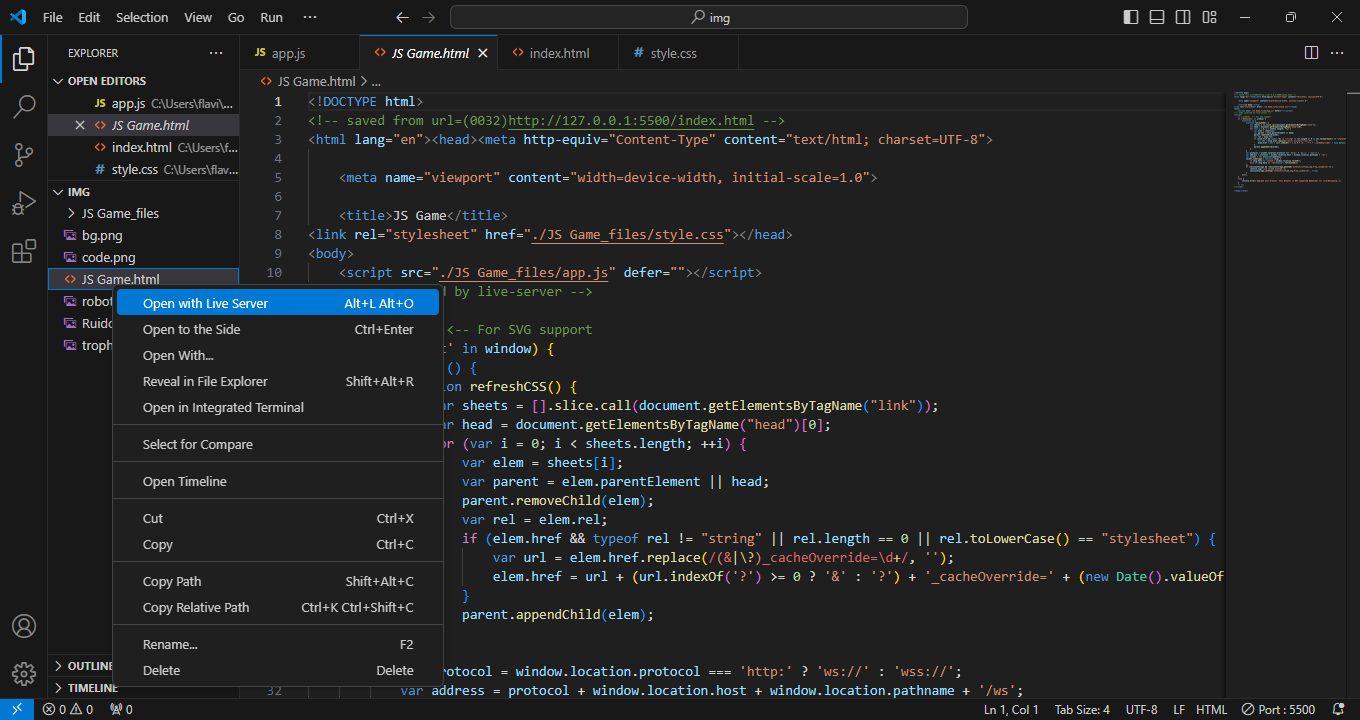The image size is (1360, 720).
Task: Open the Manage gear icon
Action: 24,674
